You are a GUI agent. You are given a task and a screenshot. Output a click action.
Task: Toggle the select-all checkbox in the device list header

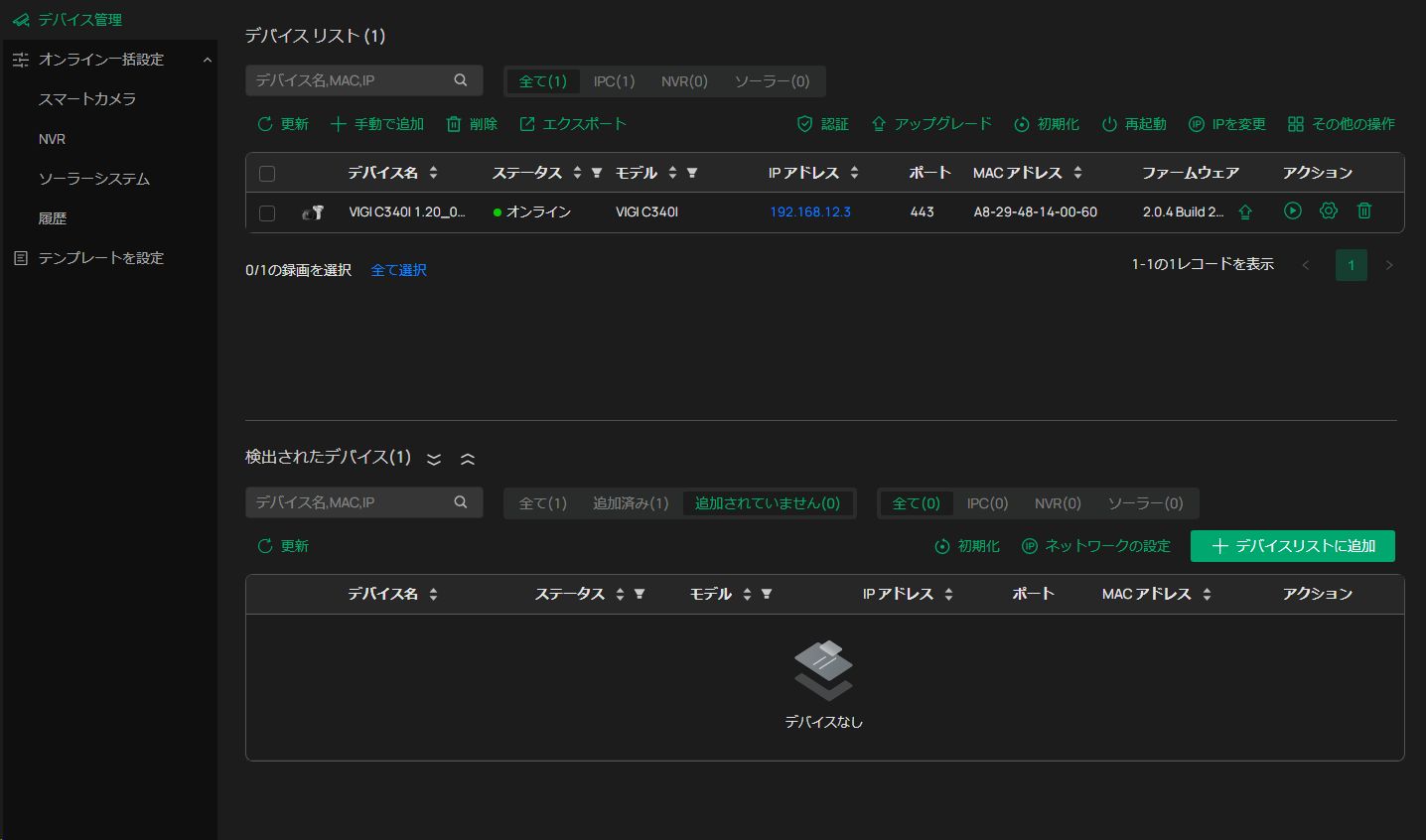click(x=267, y=174)
